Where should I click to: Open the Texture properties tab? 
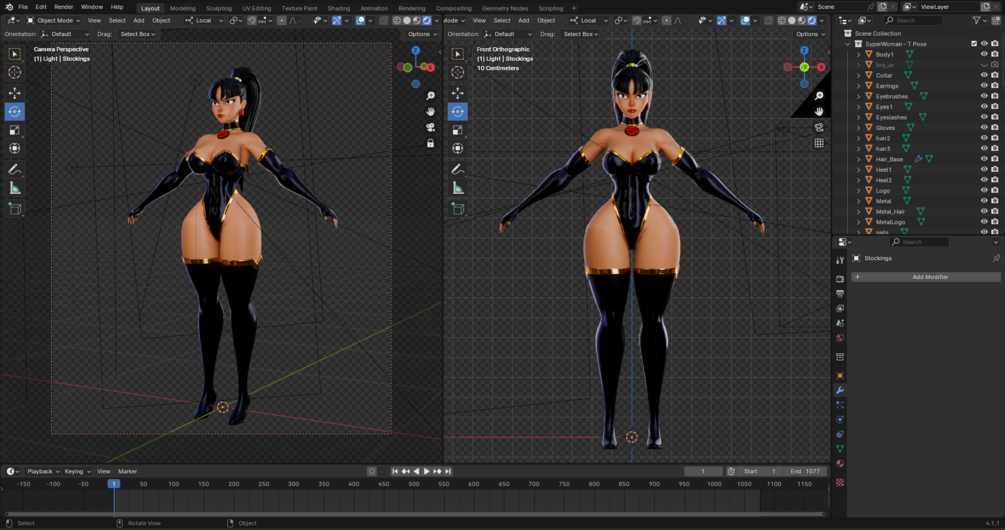coord(840,482)
